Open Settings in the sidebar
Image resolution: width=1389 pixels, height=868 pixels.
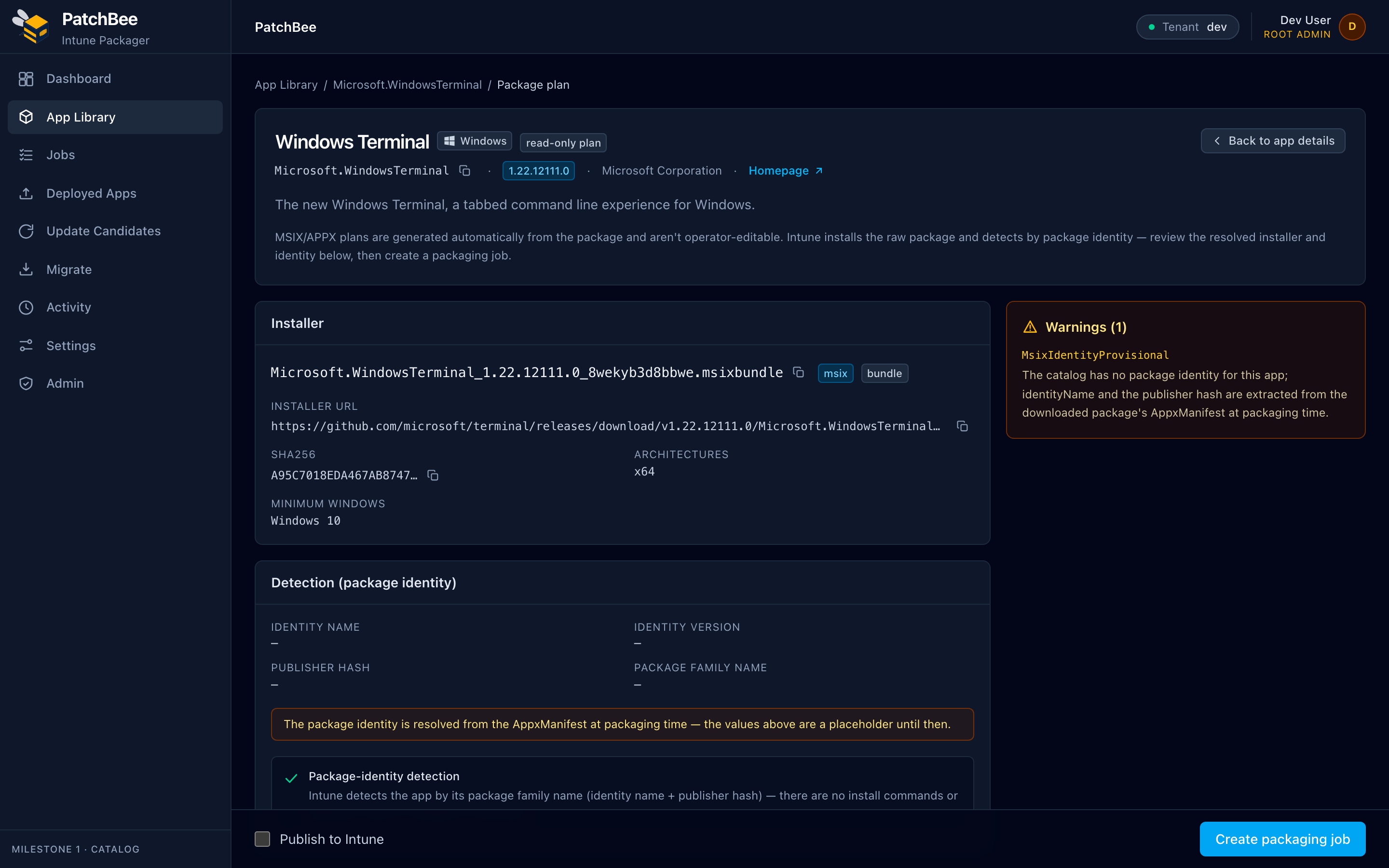115,346
